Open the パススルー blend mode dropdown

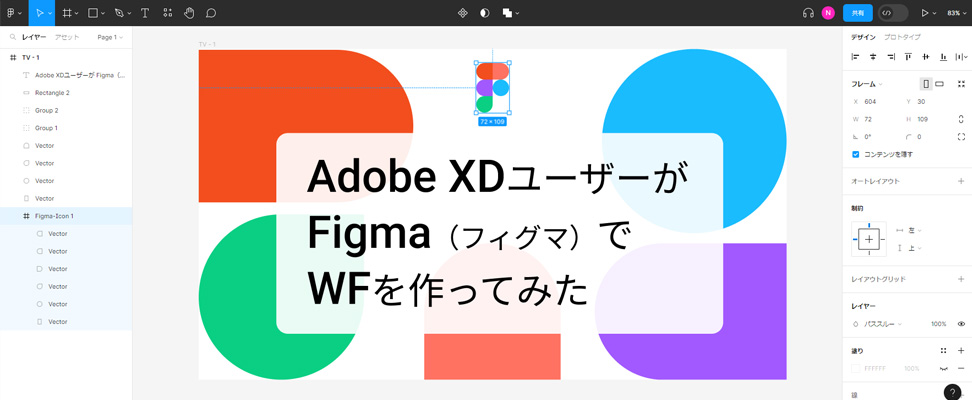883,324
